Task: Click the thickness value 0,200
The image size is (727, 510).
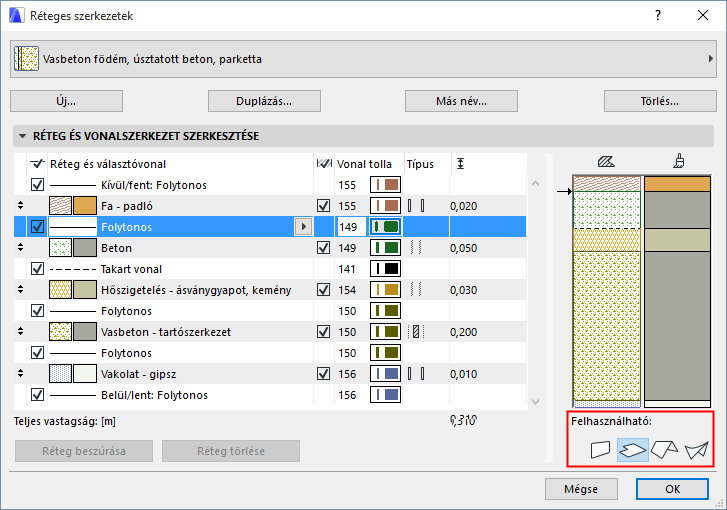Action: tap(463, 332)
